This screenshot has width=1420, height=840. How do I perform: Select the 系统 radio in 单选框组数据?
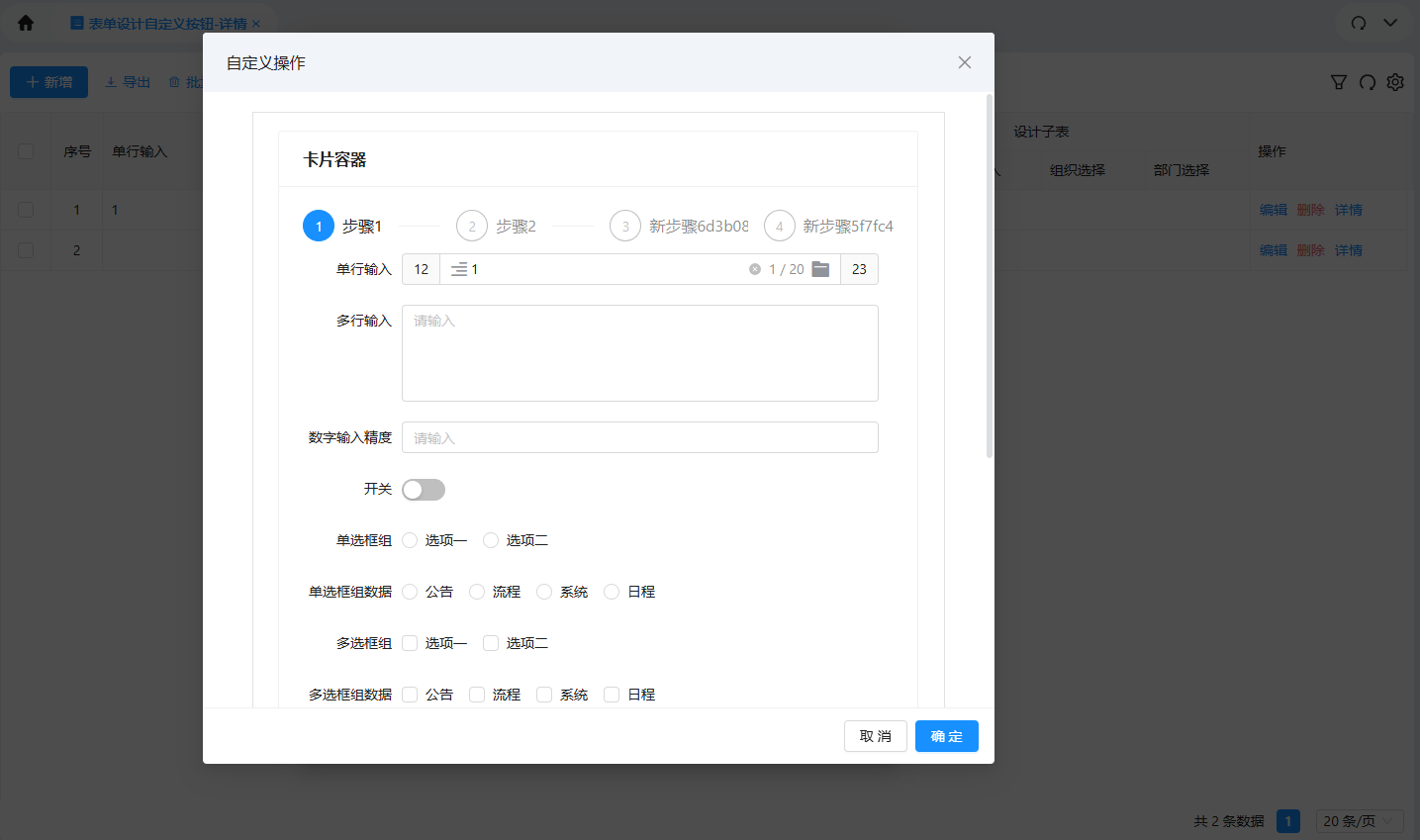[x=544, y=592]
